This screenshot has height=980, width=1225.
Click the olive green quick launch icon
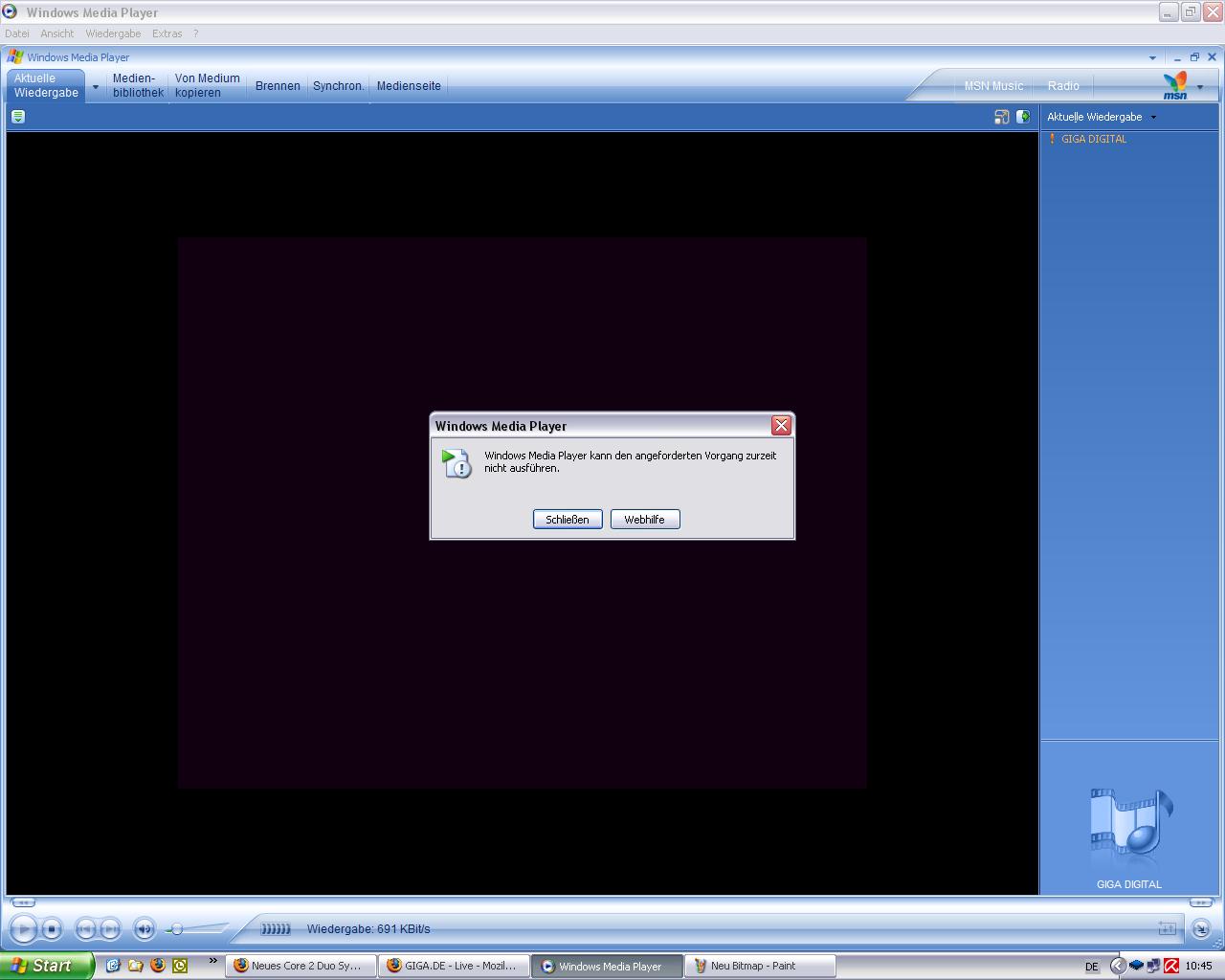[180, 966]
